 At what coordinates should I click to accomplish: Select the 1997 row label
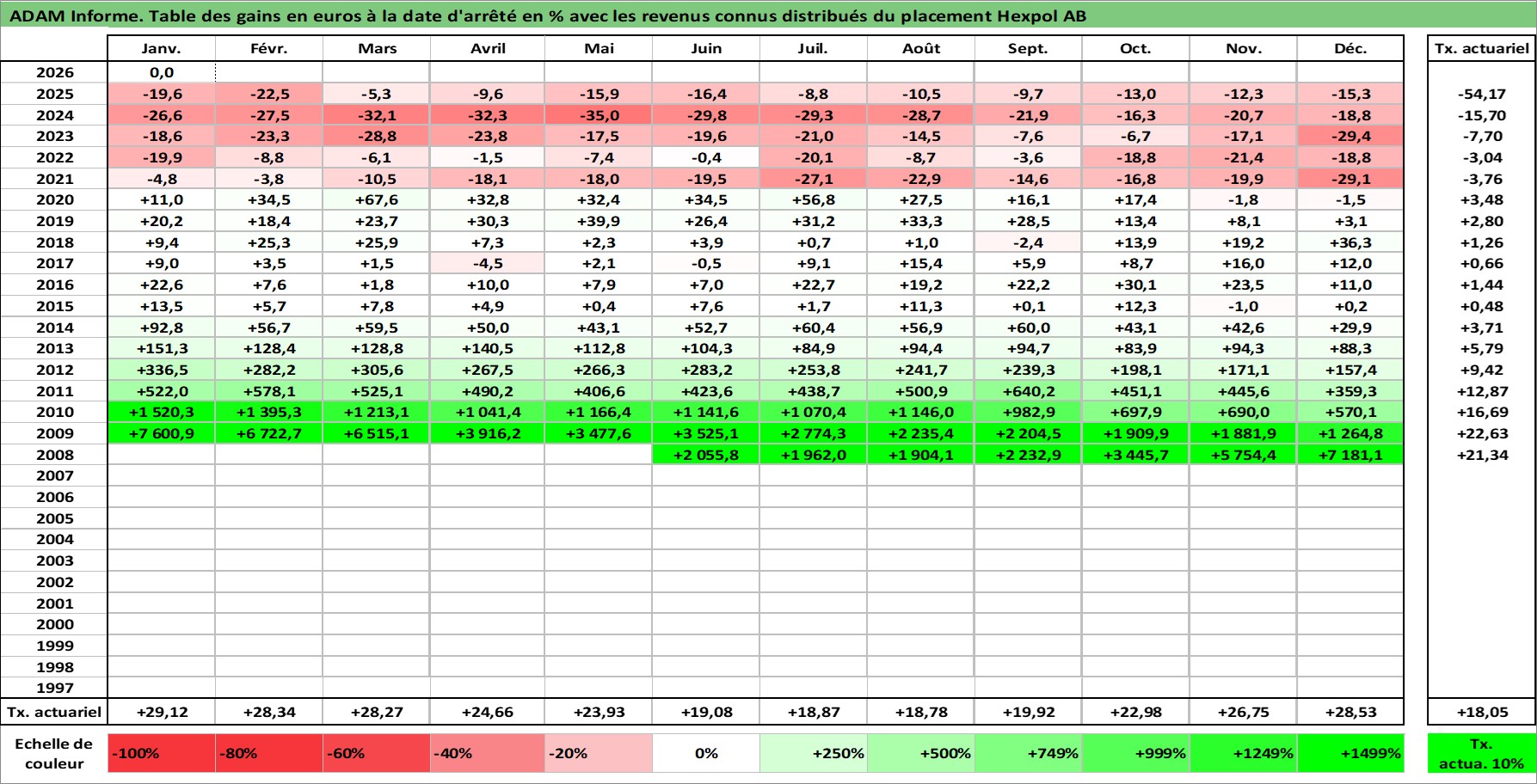pos(54,688)
